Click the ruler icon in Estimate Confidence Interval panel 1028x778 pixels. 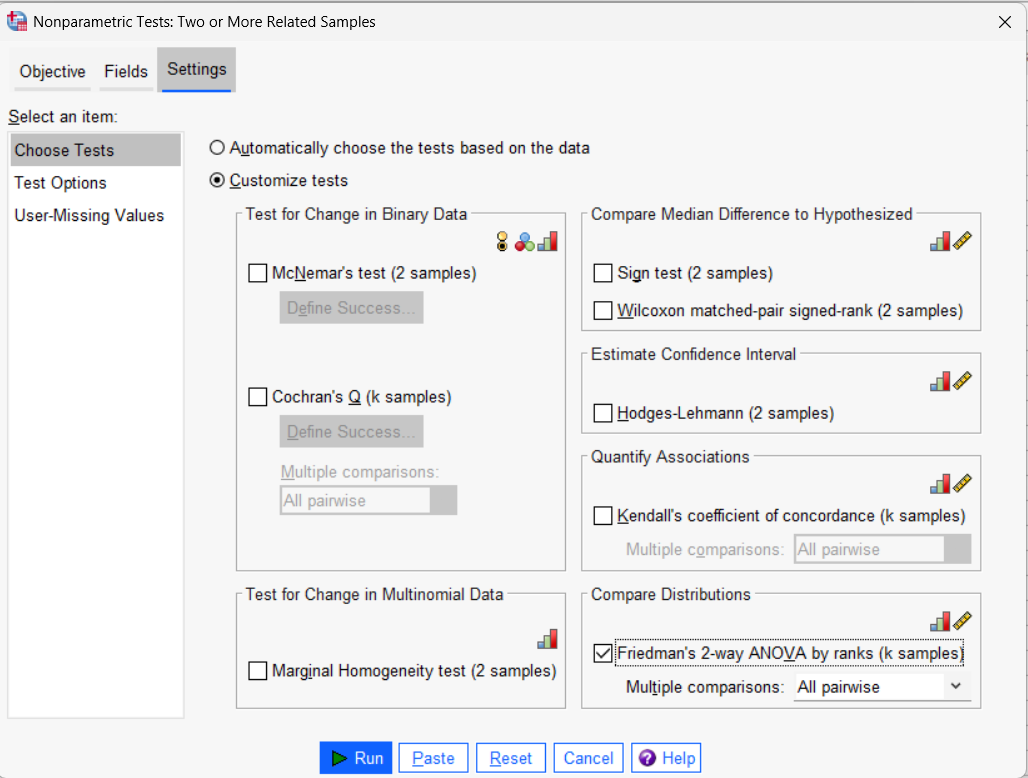pos(960,381)
